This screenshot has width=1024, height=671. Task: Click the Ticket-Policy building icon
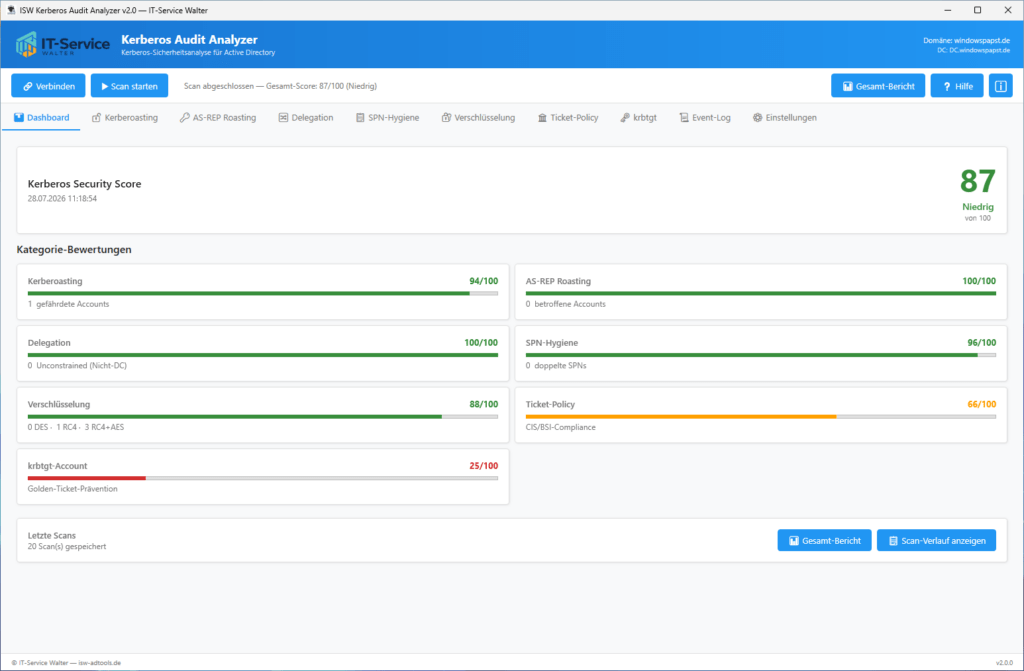[542, 118]
